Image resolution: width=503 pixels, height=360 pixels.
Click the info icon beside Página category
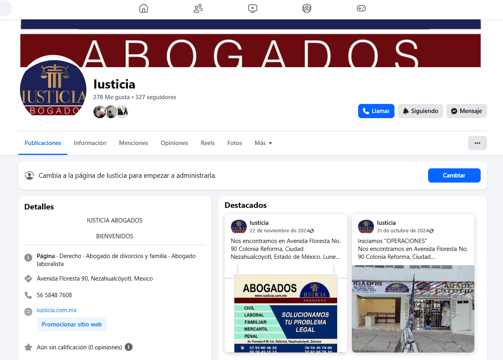coord(28,257)
